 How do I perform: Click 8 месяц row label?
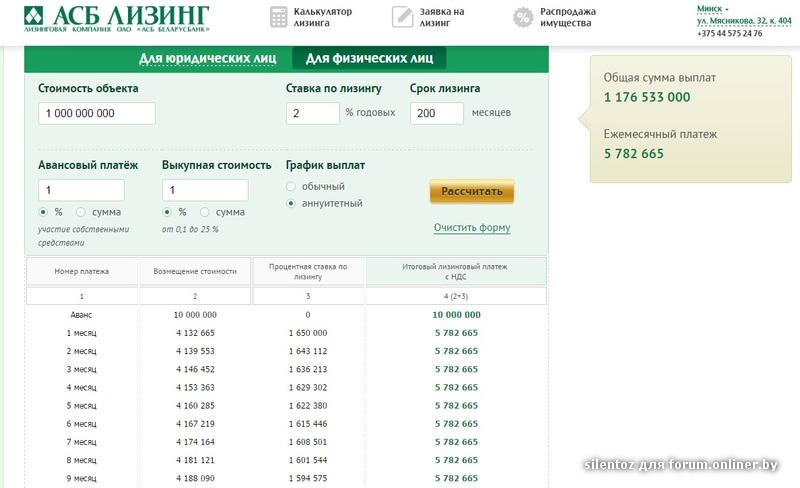click(82, 460)
